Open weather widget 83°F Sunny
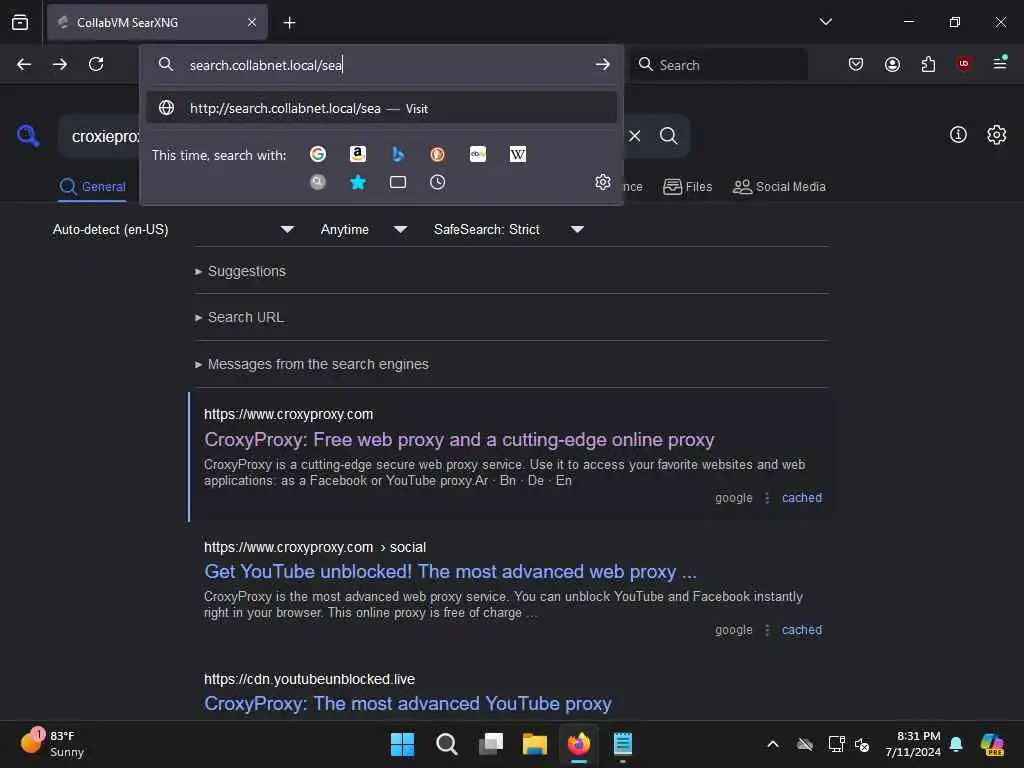The width and height of the screenshot is (1024, 768). (x=52, y=743)
